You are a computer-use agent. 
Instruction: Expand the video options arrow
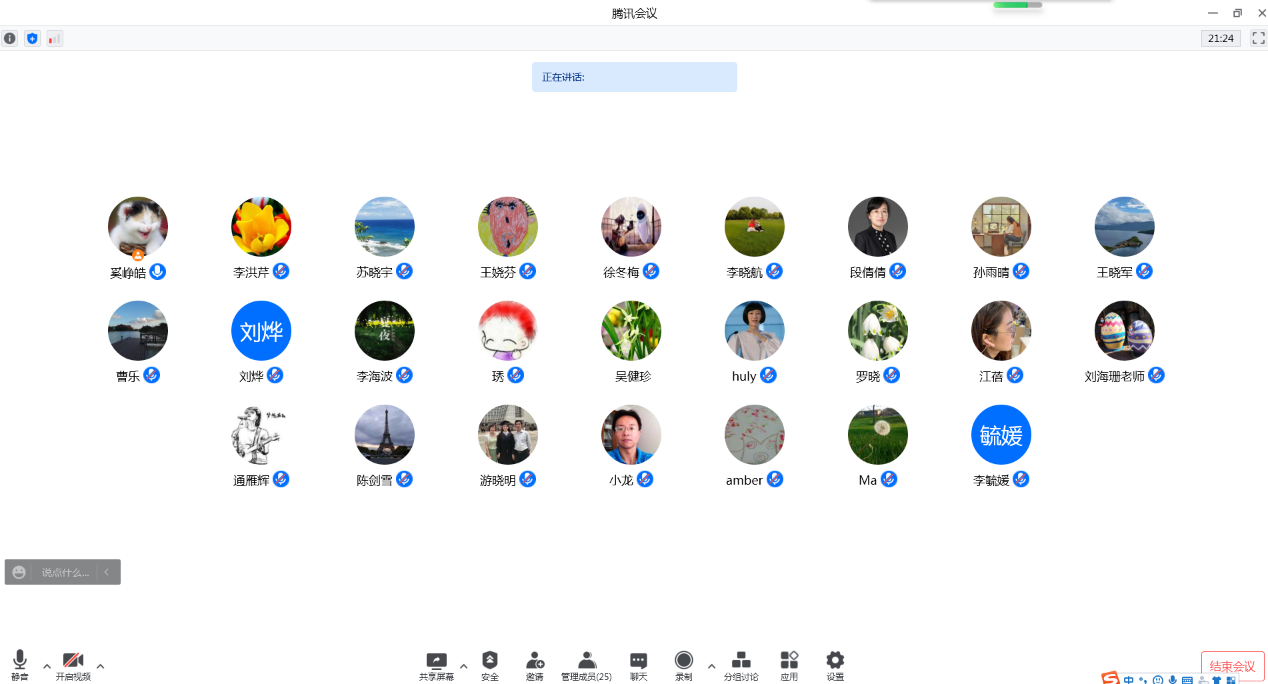tap(100, 666)
